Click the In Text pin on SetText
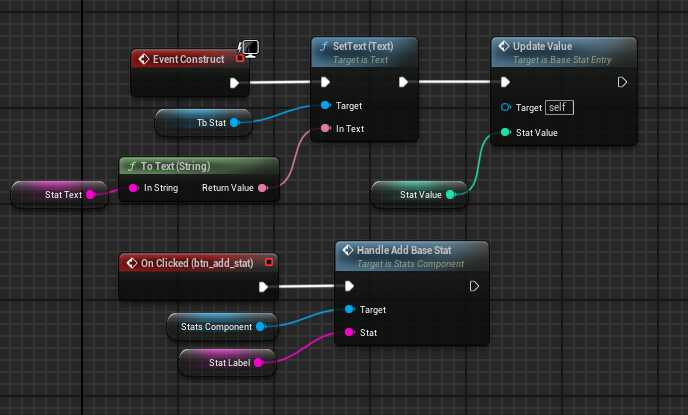688x415 pixels. (x=326, y=128)
